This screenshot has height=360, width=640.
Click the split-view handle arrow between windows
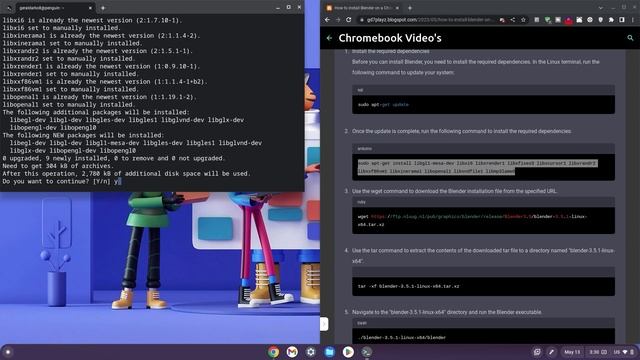coord(324,324)
